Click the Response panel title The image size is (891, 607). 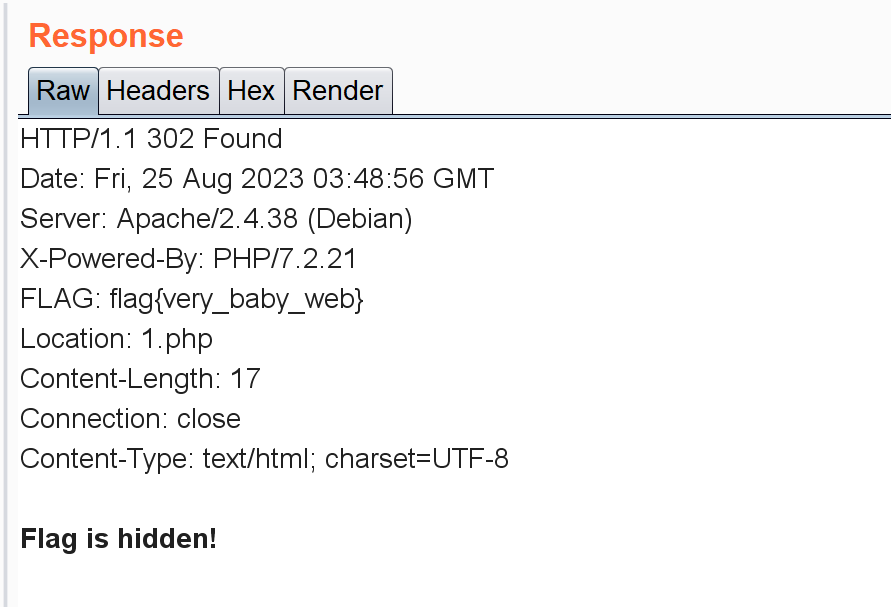point(106,36)
